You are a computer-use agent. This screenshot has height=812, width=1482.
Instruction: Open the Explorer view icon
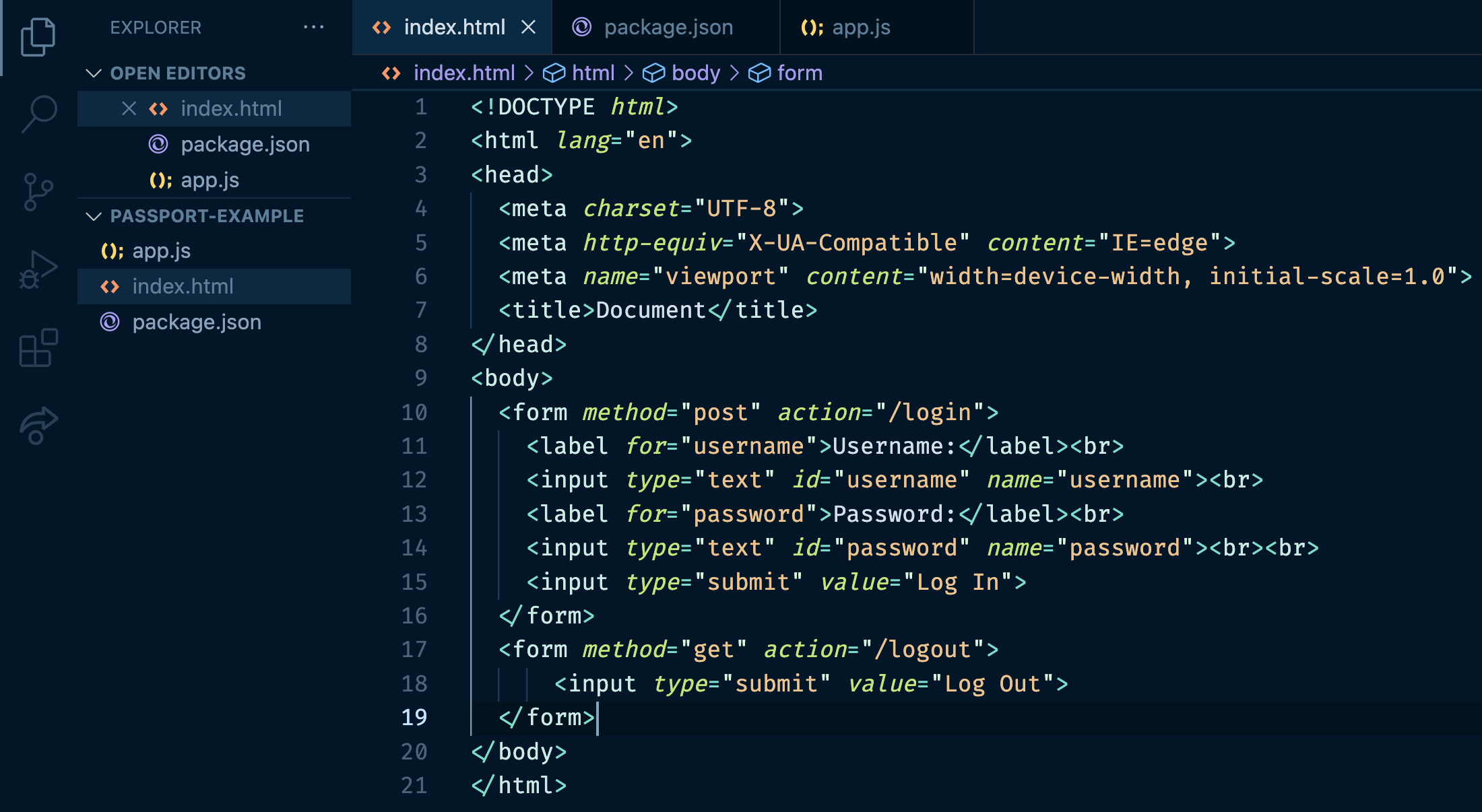(x=38, y=36)
